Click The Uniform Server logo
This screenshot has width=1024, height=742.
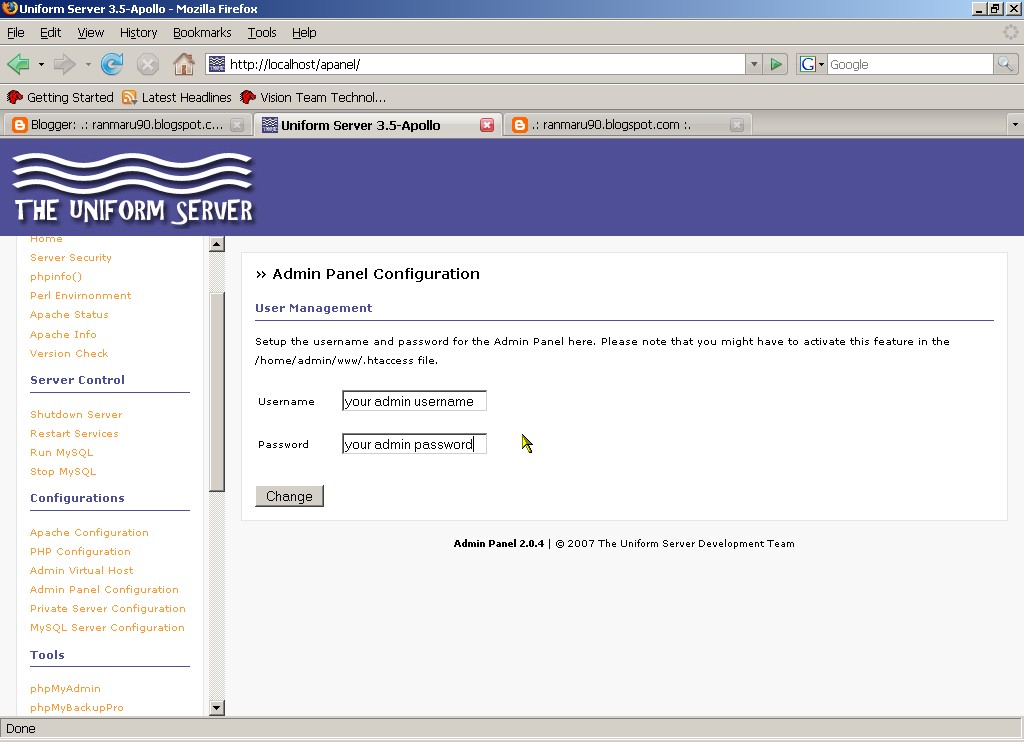point(133,189)
